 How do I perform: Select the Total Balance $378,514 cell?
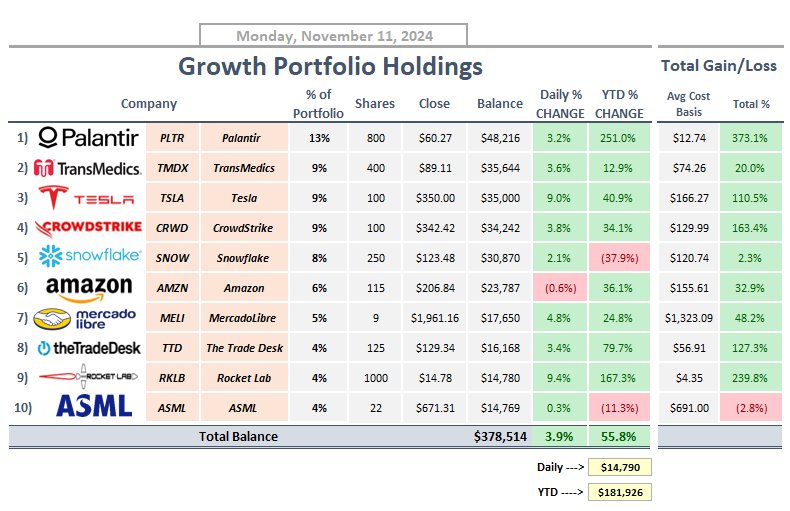click(499, 436)
